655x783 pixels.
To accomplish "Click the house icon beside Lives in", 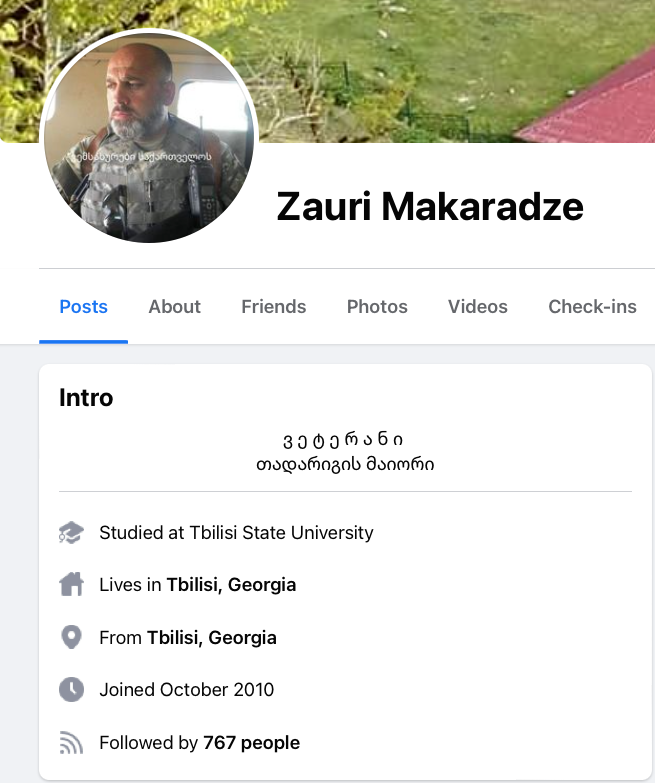I will click(71, 585).
